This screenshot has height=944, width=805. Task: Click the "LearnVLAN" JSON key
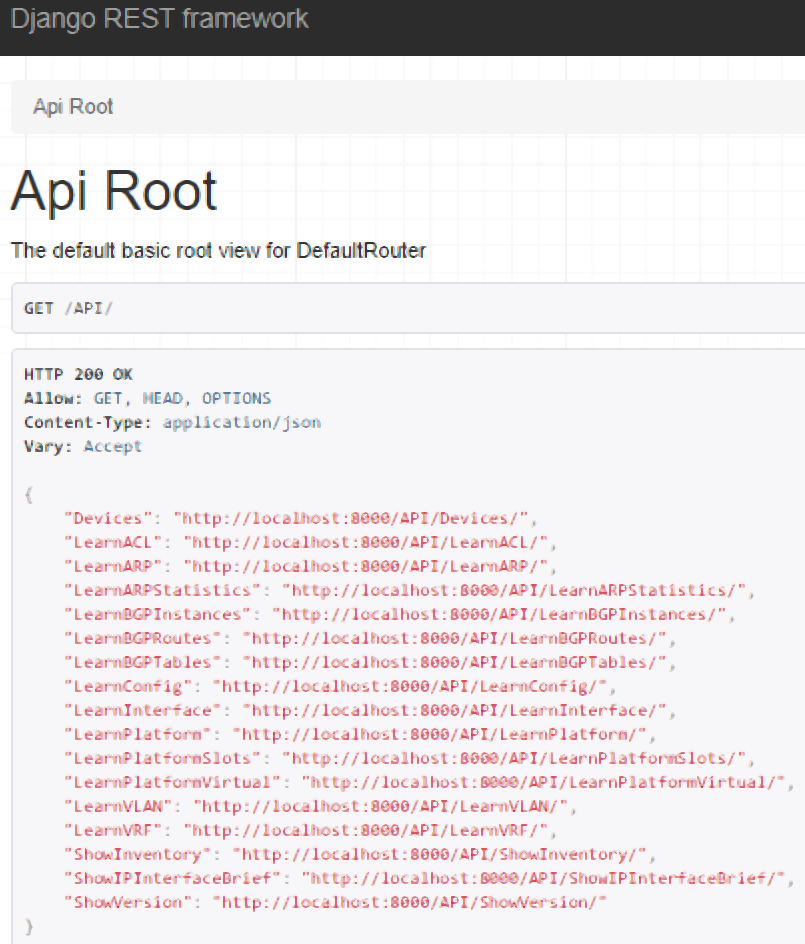point(118,806)
